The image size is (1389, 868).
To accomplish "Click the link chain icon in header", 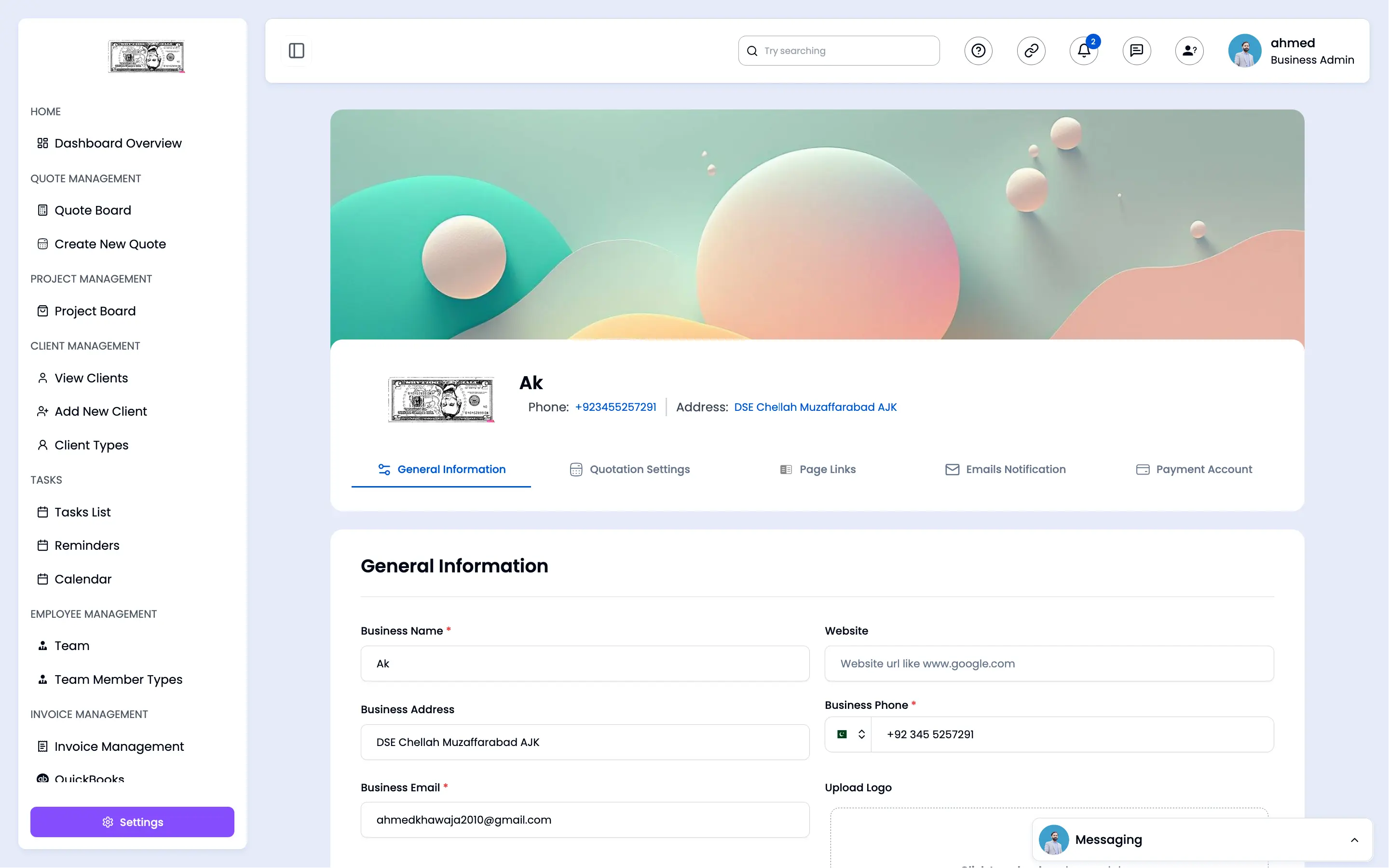I will pos(1031,51).
